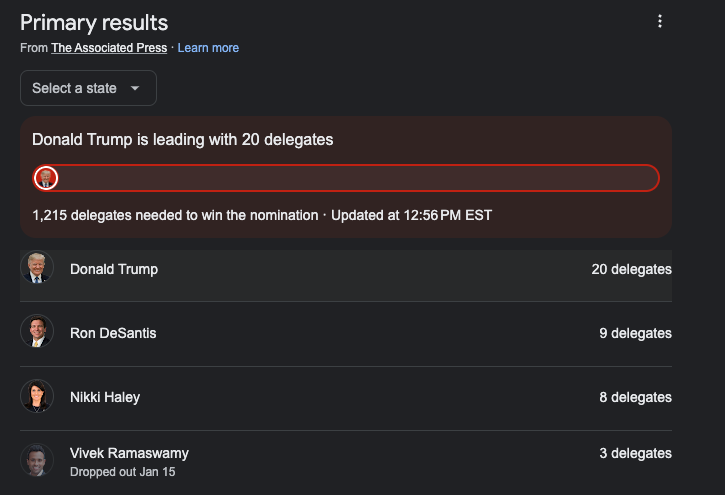Open the three-dot more options menu
The image size is (725, 495).
coord(659,22)
